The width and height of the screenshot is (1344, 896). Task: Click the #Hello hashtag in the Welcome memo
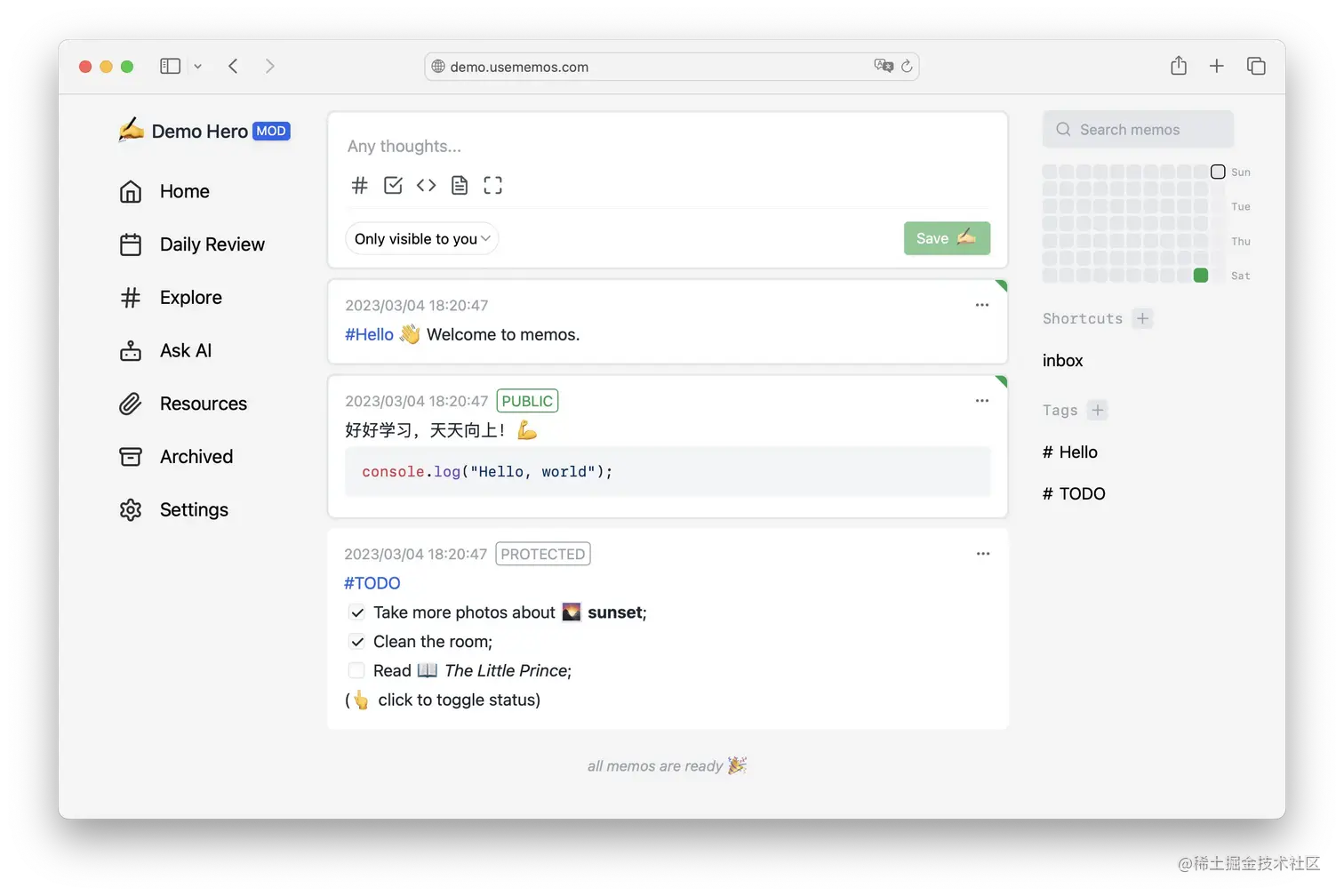click(x=368, y=334)
